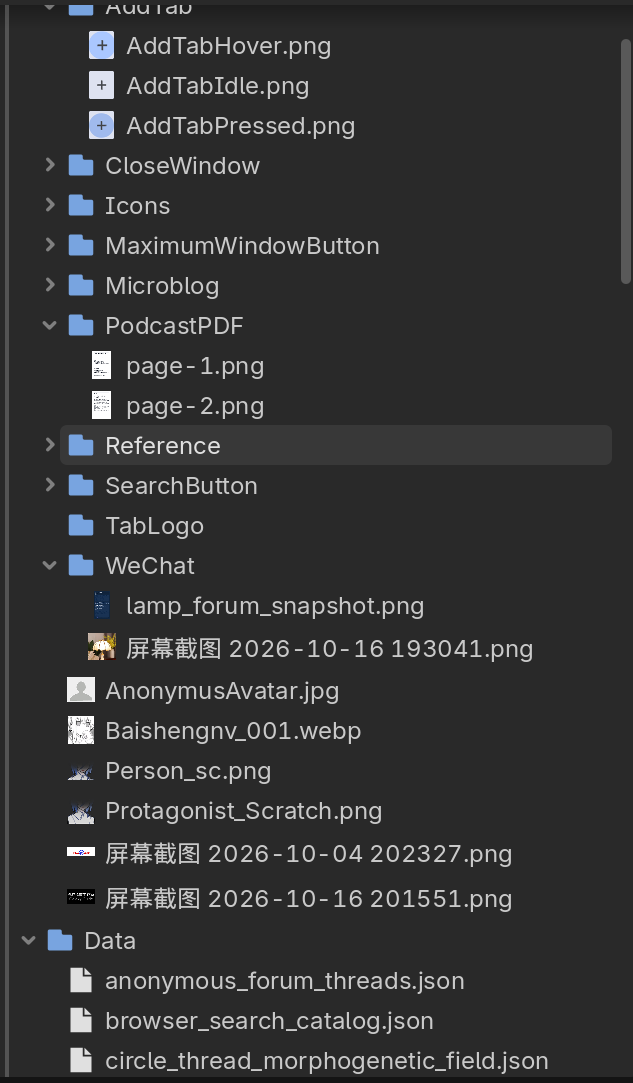Click the Microblog folder icon
The height and width of the screenshot is (1083, 633).
81,286
